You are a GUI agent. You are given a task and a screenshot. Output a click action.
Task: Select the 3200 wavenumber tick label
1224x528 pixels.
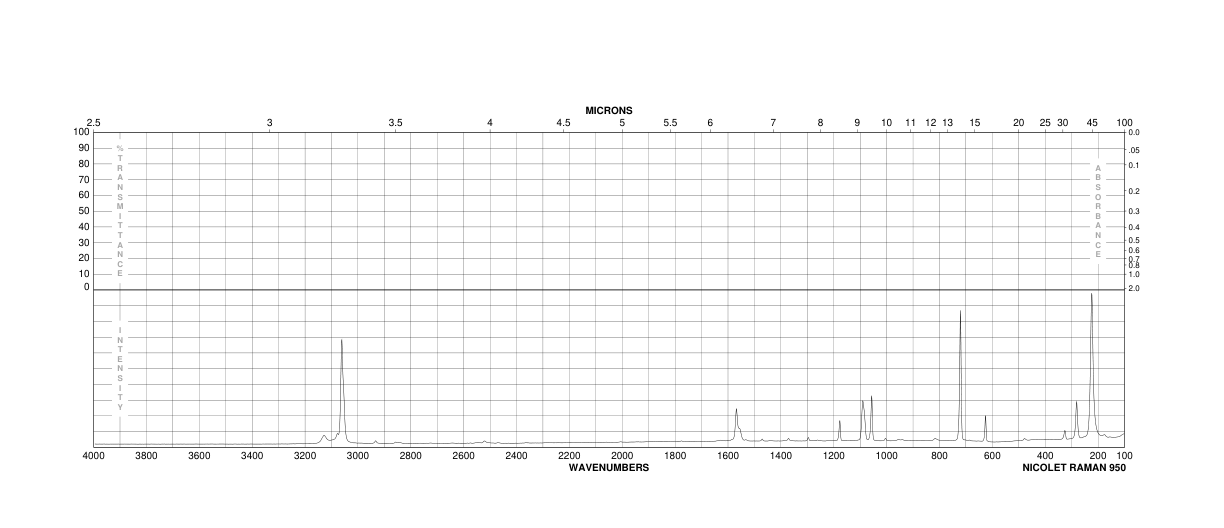(305, 456)
